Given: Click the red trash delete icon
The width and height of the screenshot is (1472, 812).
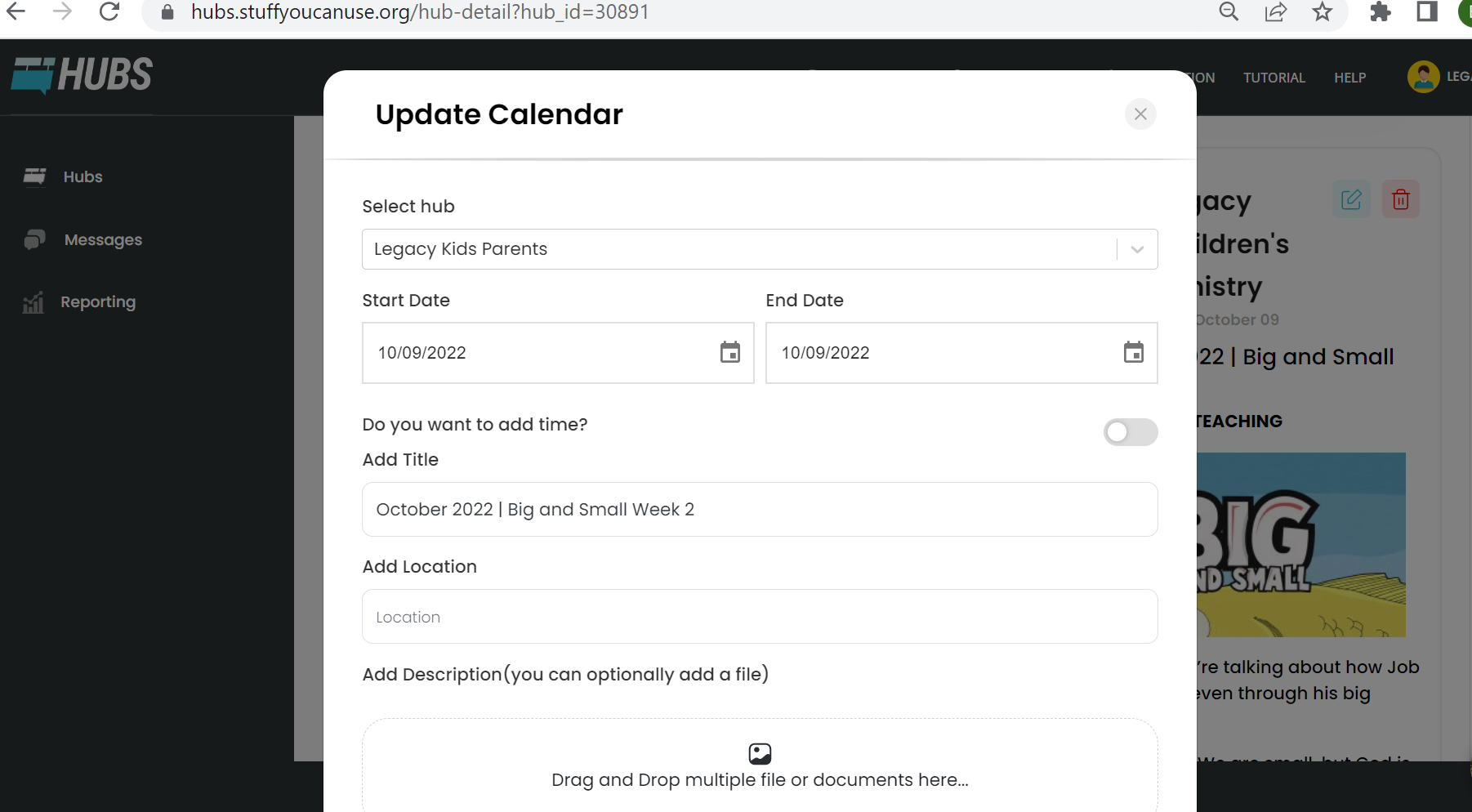Looking at the screenshot, I should click(x=1400, y=199).
